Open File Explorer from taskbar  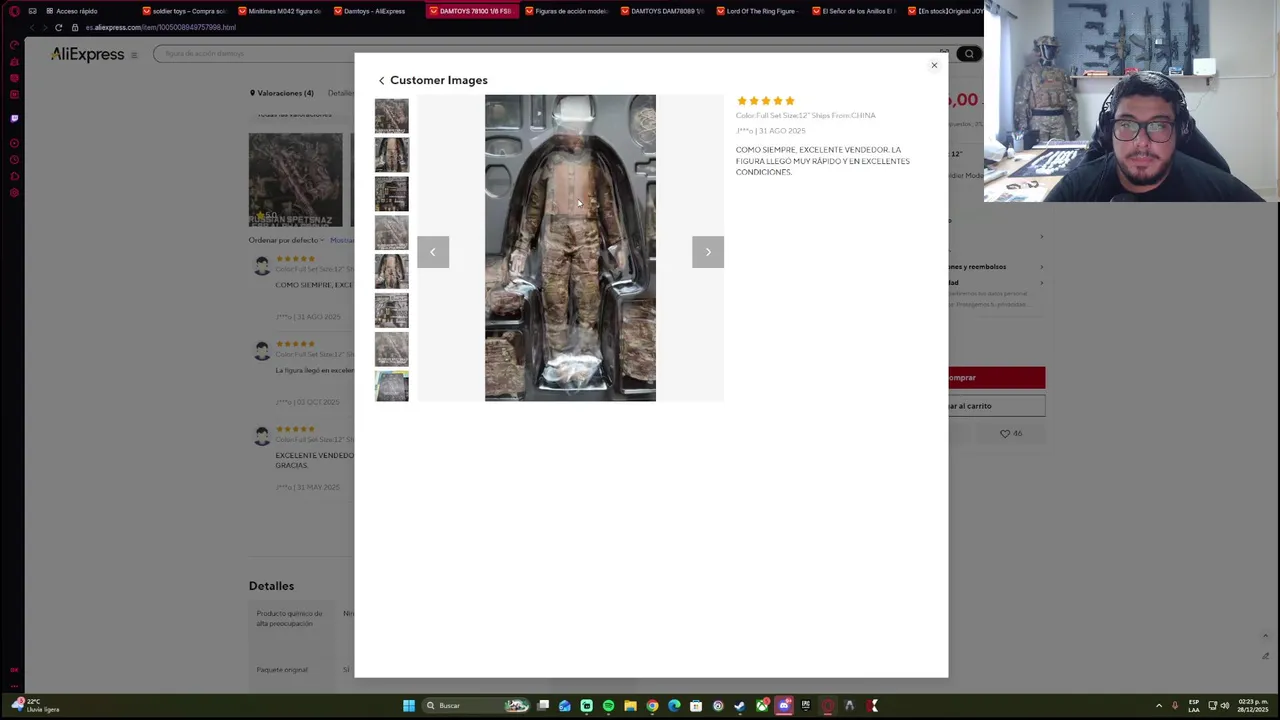click(x=630, y=706)
